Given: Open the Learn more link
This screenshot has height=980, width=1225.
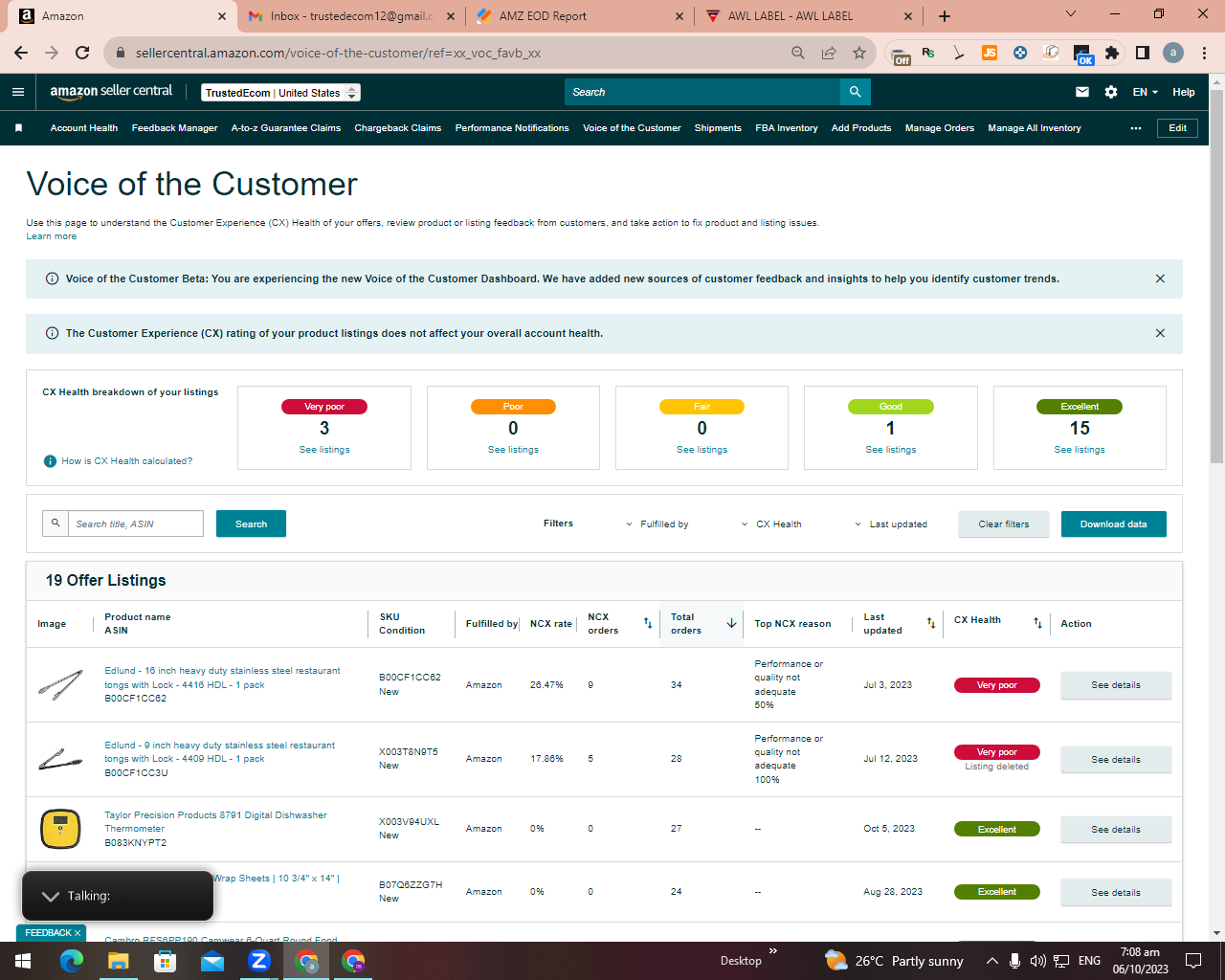Looking at the screenshot, I should click(52, 236).
